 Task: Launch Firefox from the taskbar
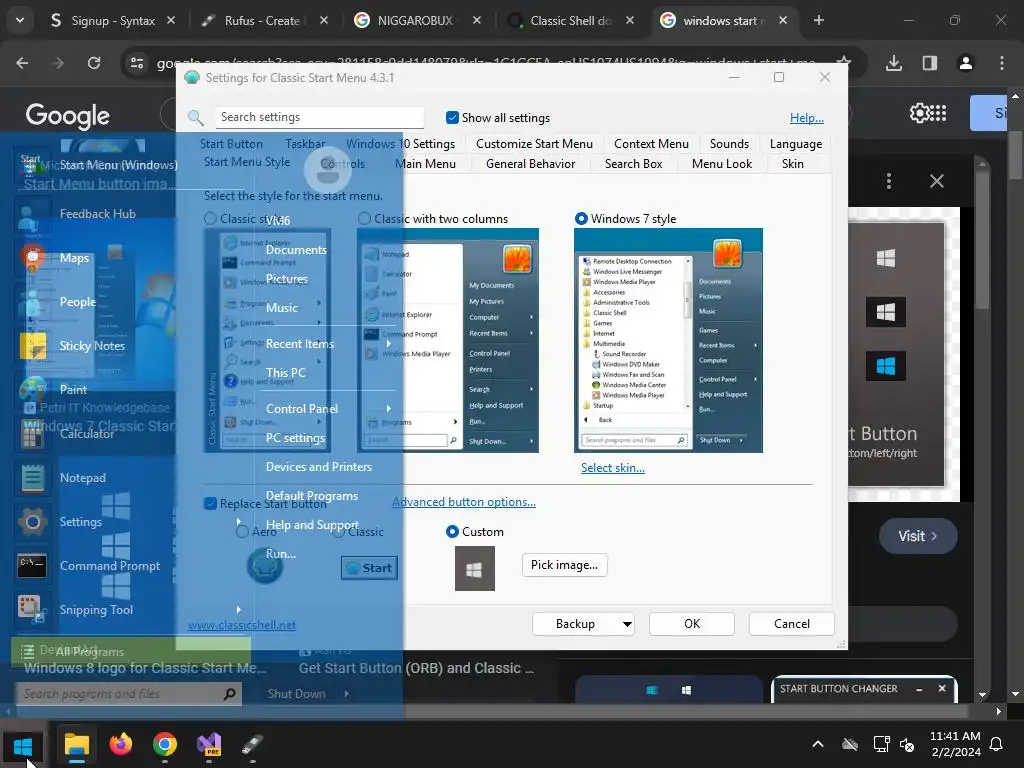click(x=121, y=744)
